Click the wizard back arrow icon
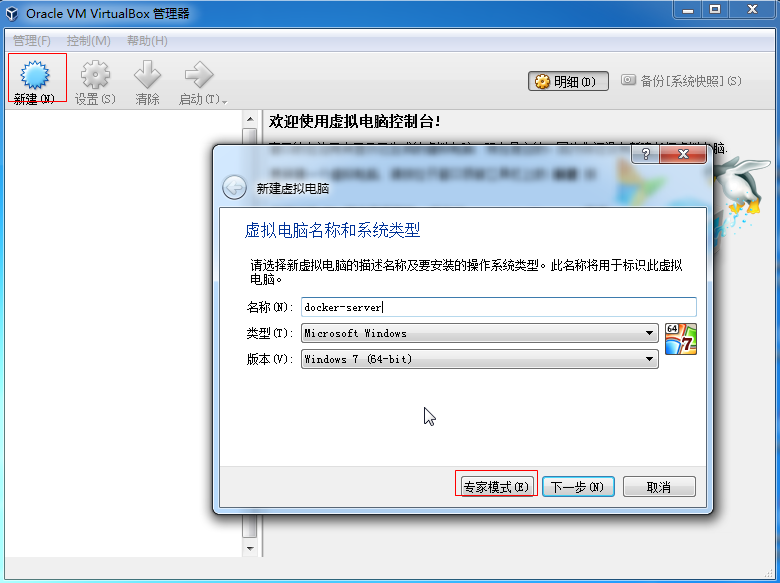780x583 pixels. pyautogui.click(x=234, y=188)
